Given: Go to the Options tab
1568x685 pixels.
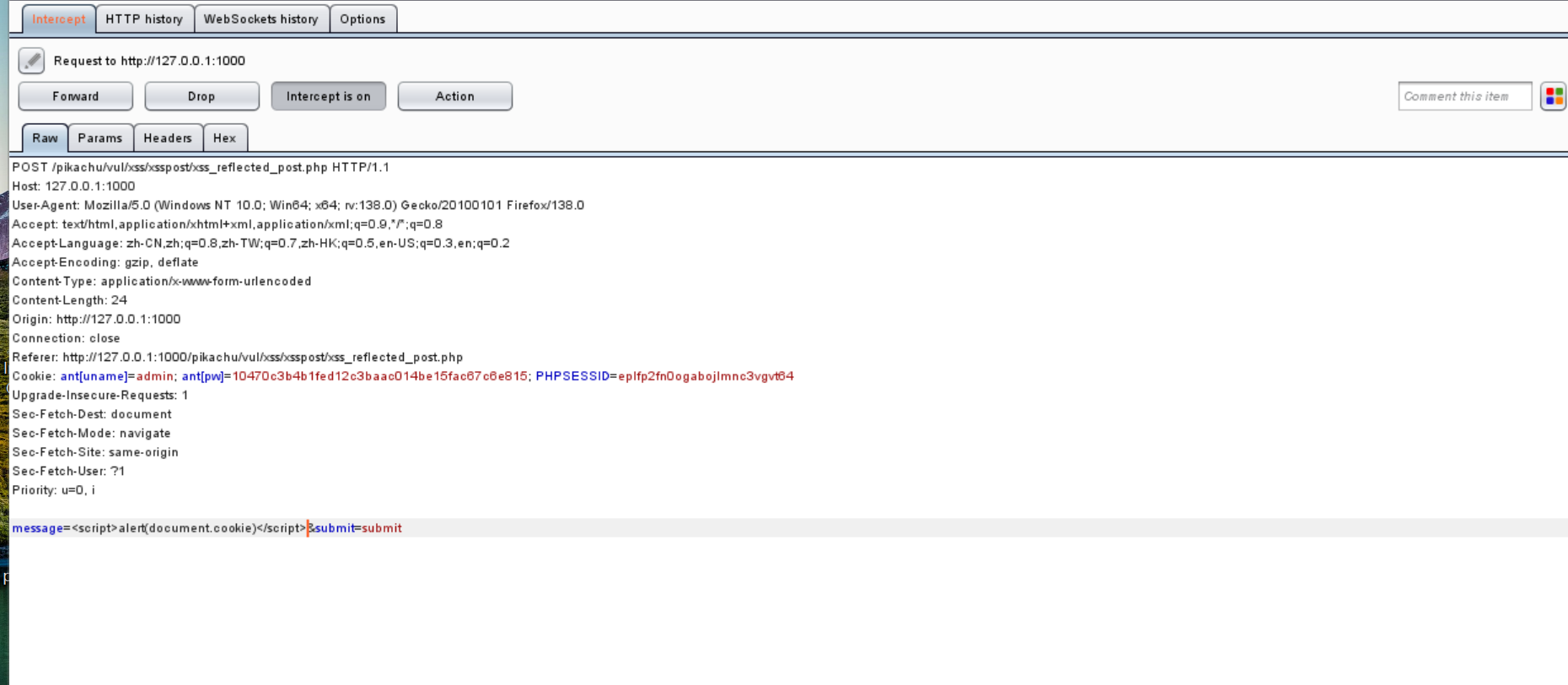Looking at the screenshot, I should (362, 19).
